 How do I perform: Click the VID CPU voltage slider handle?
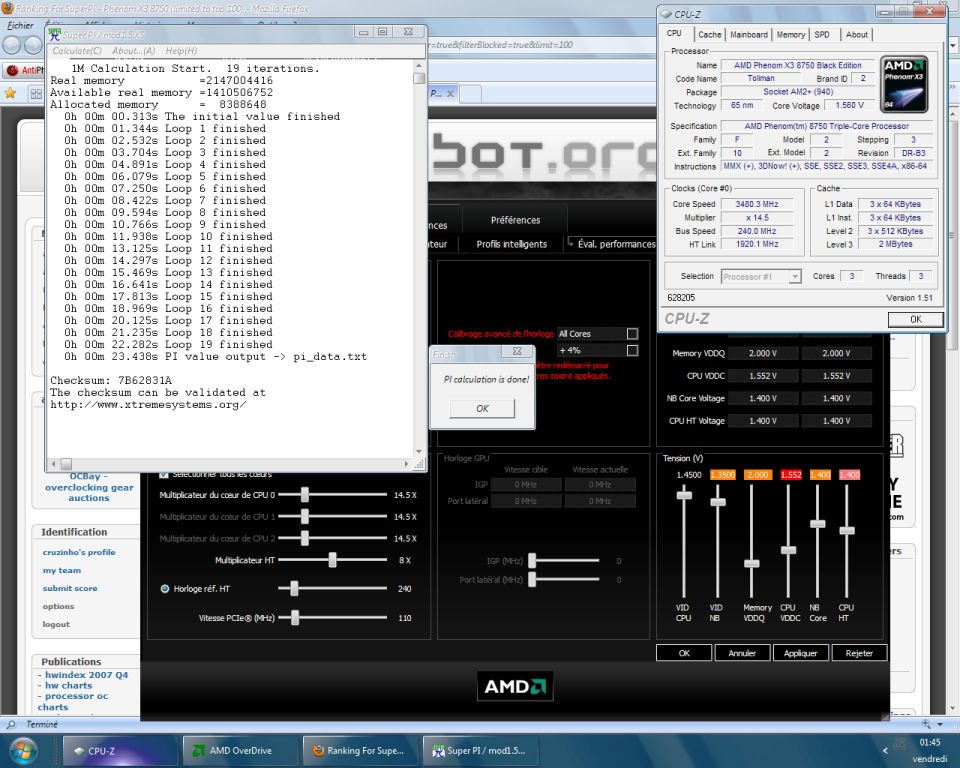(684, 495)
